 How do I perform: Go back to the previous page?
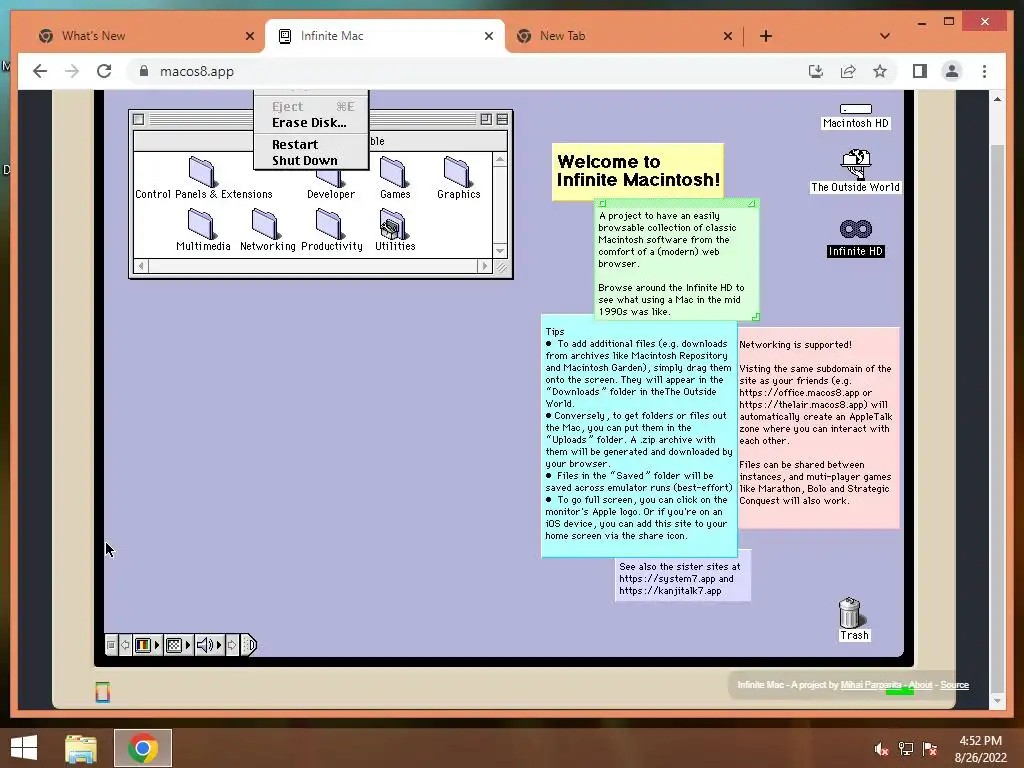(40, 71)
